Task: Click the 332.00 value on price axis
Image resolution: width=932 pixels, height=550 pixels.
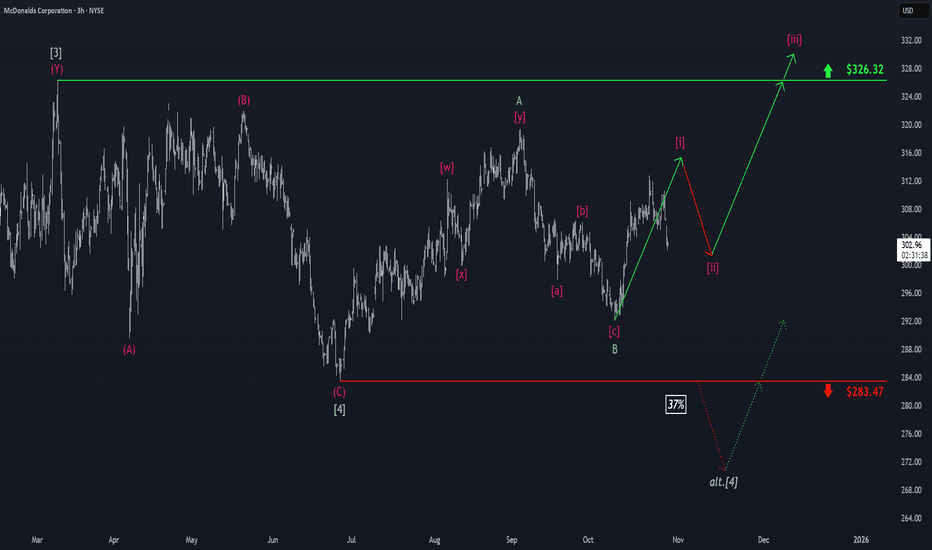Action: tap(909, 40)
